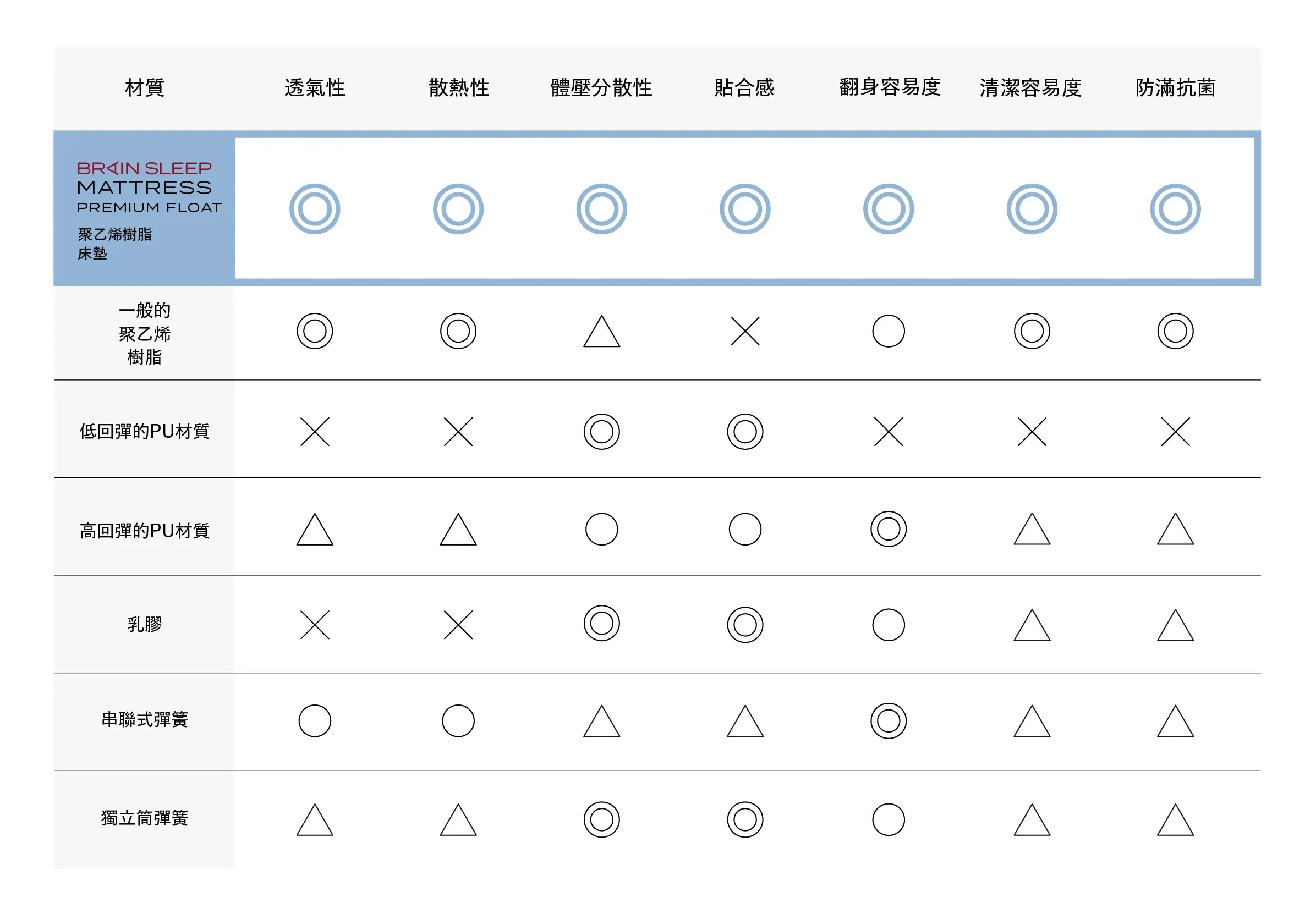Click the 清潔容易度 column header
This screenshot has width=1316, height=914.
tap(1030, 87)
